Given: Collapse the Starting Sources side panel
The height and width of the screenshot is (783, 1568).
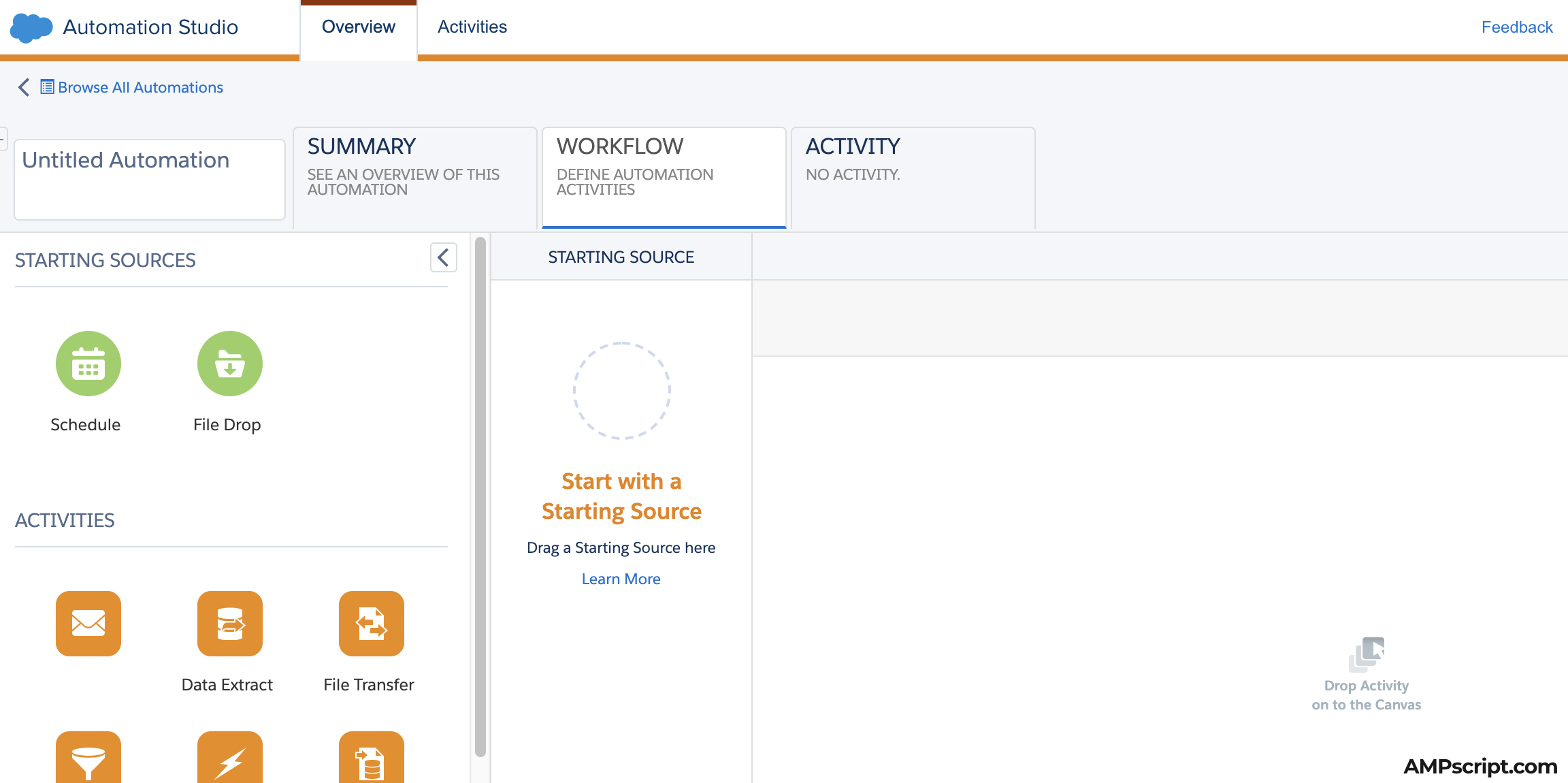Looking at the screenshot, I should [x=443, y=258].
